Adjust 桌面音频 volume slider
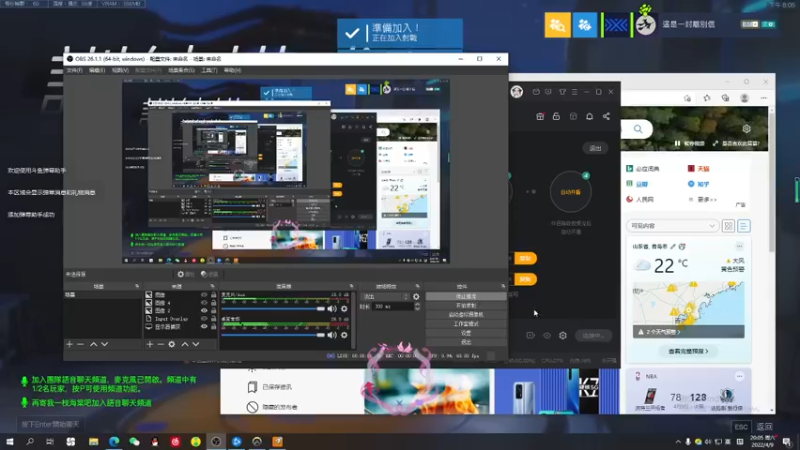This screenshot has height=450, width=800. (x=273, y=335)
